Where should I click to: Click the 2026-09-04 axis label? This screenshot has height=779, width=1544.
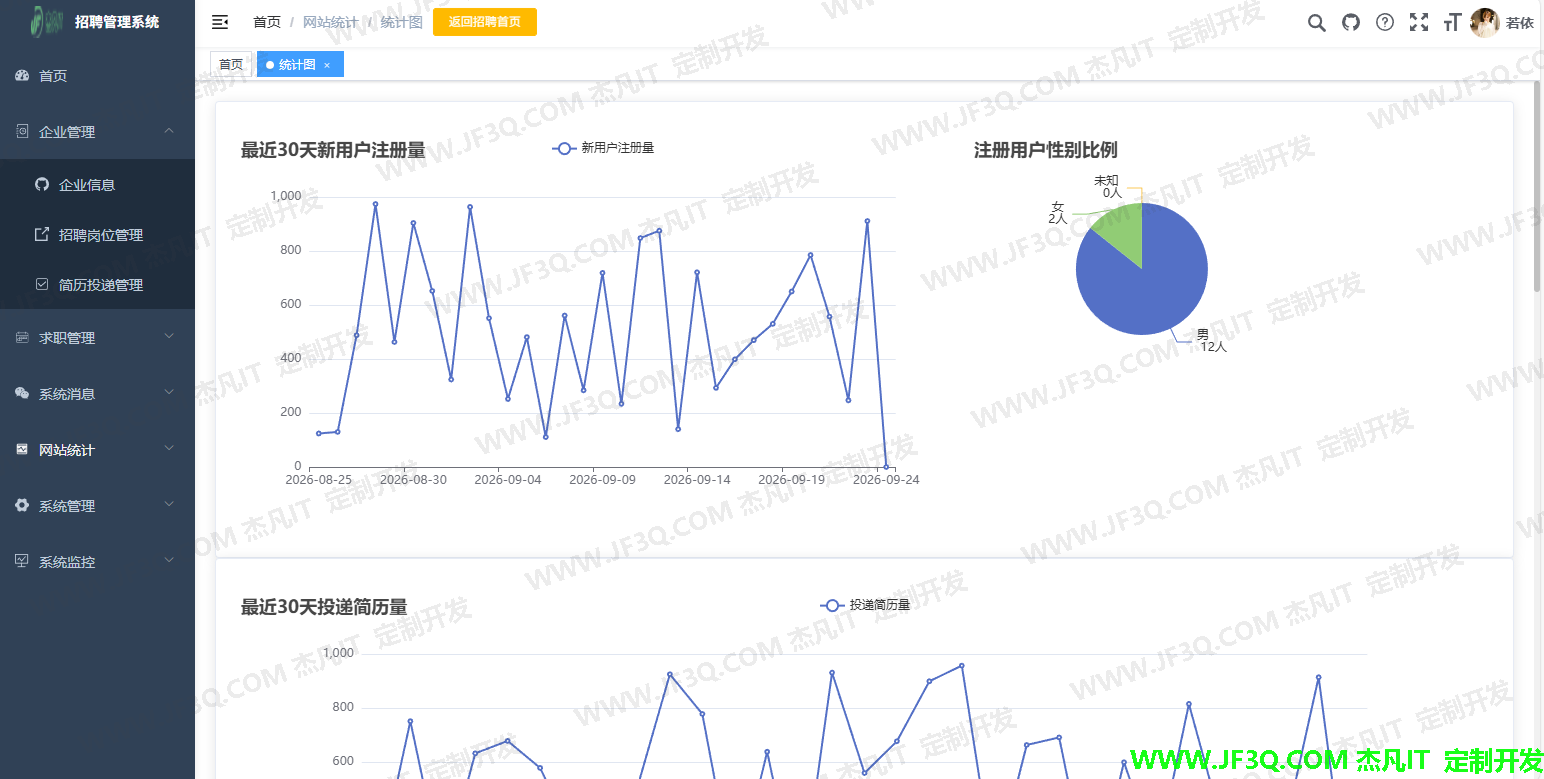coord(508,480)
